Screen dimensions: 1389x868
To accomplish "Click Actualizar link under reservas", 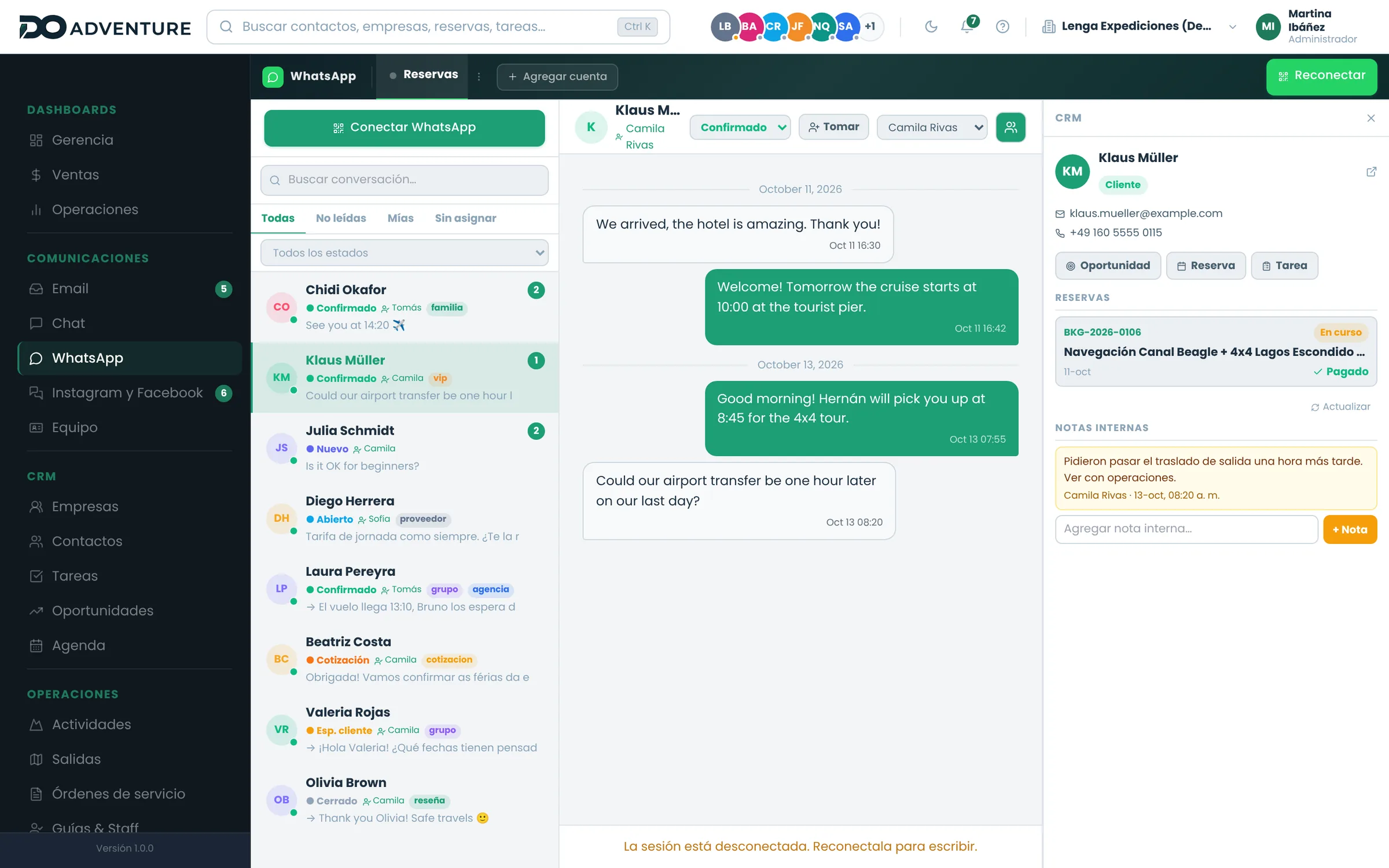I will 1340,407.
